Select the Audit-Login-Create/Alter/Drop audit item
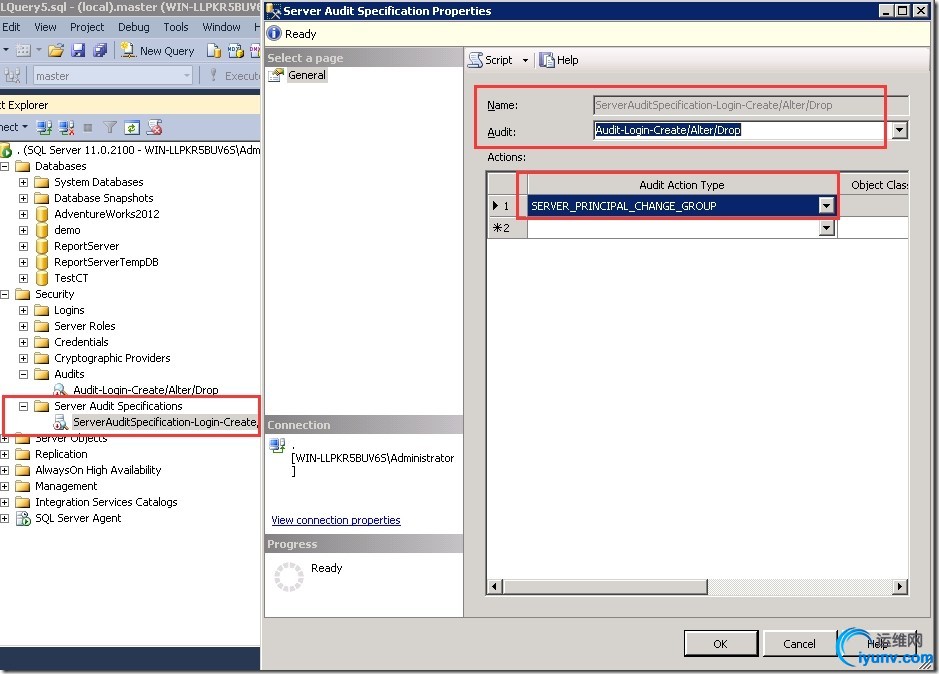This screenshot has height=674, width=939. pyautogui.click(x=146, y=390)
